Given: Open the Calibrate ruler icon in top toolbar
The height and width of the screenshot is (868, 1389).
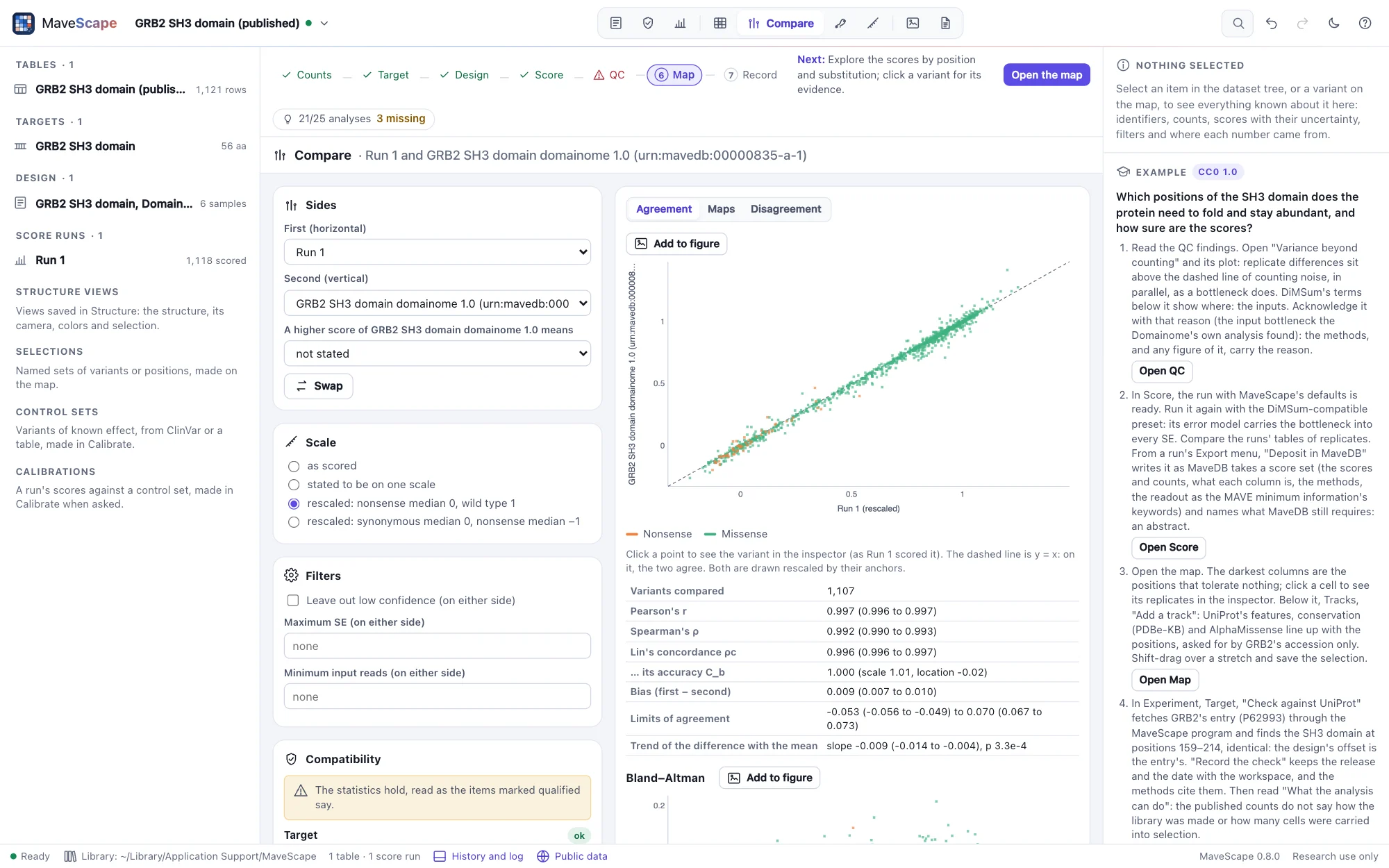Looking at the screenshot, I should coord(873,23).
